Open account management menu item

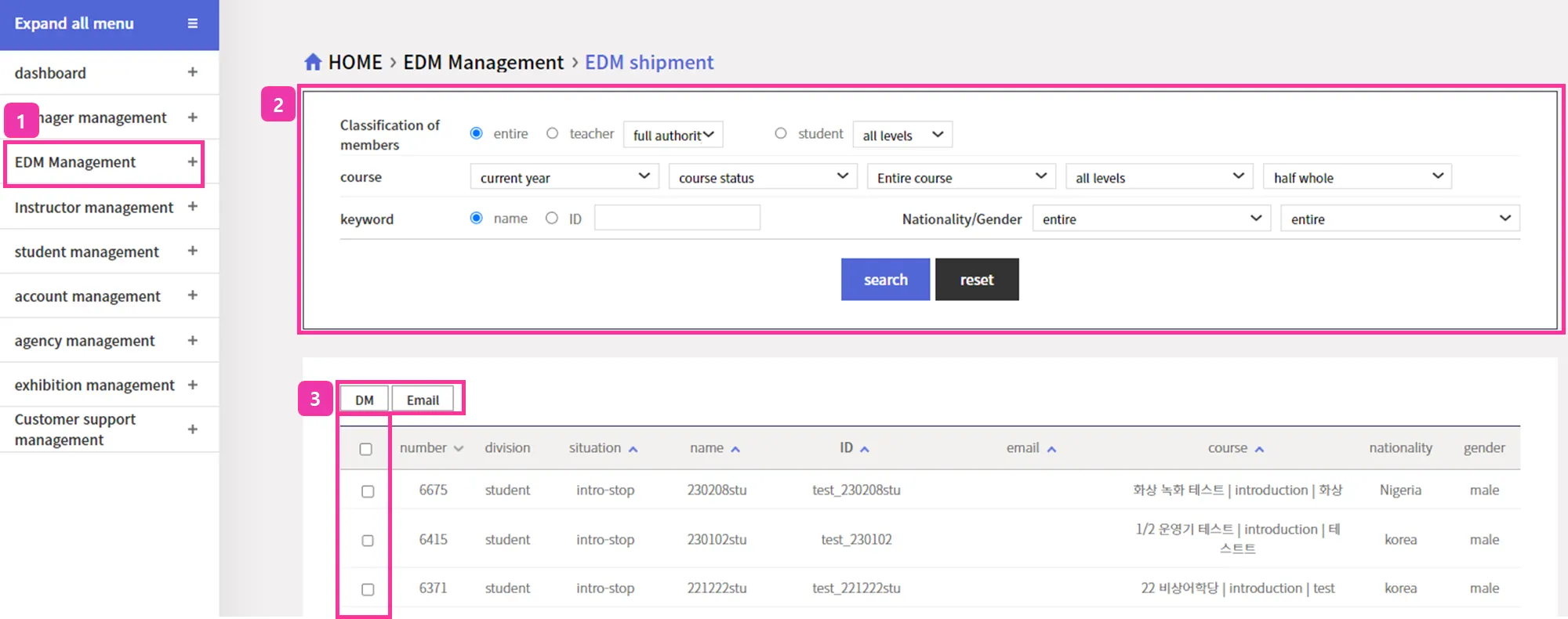[x=87, y=296]
